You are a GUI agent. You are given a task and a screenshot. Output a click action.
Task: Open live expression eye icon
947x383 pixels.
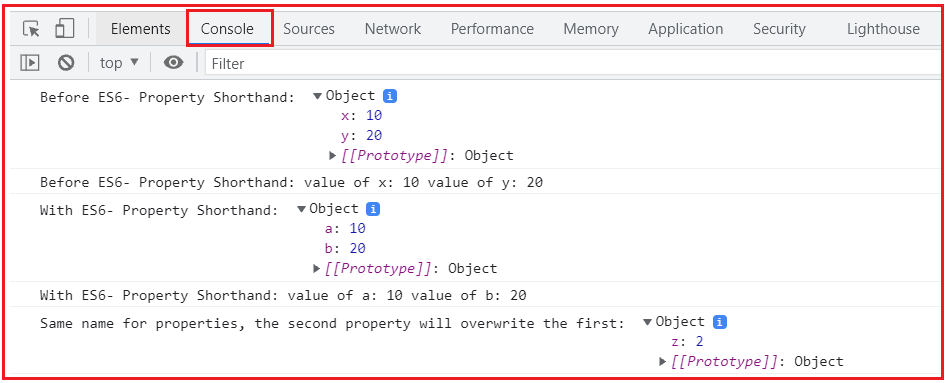click(173, 63)
